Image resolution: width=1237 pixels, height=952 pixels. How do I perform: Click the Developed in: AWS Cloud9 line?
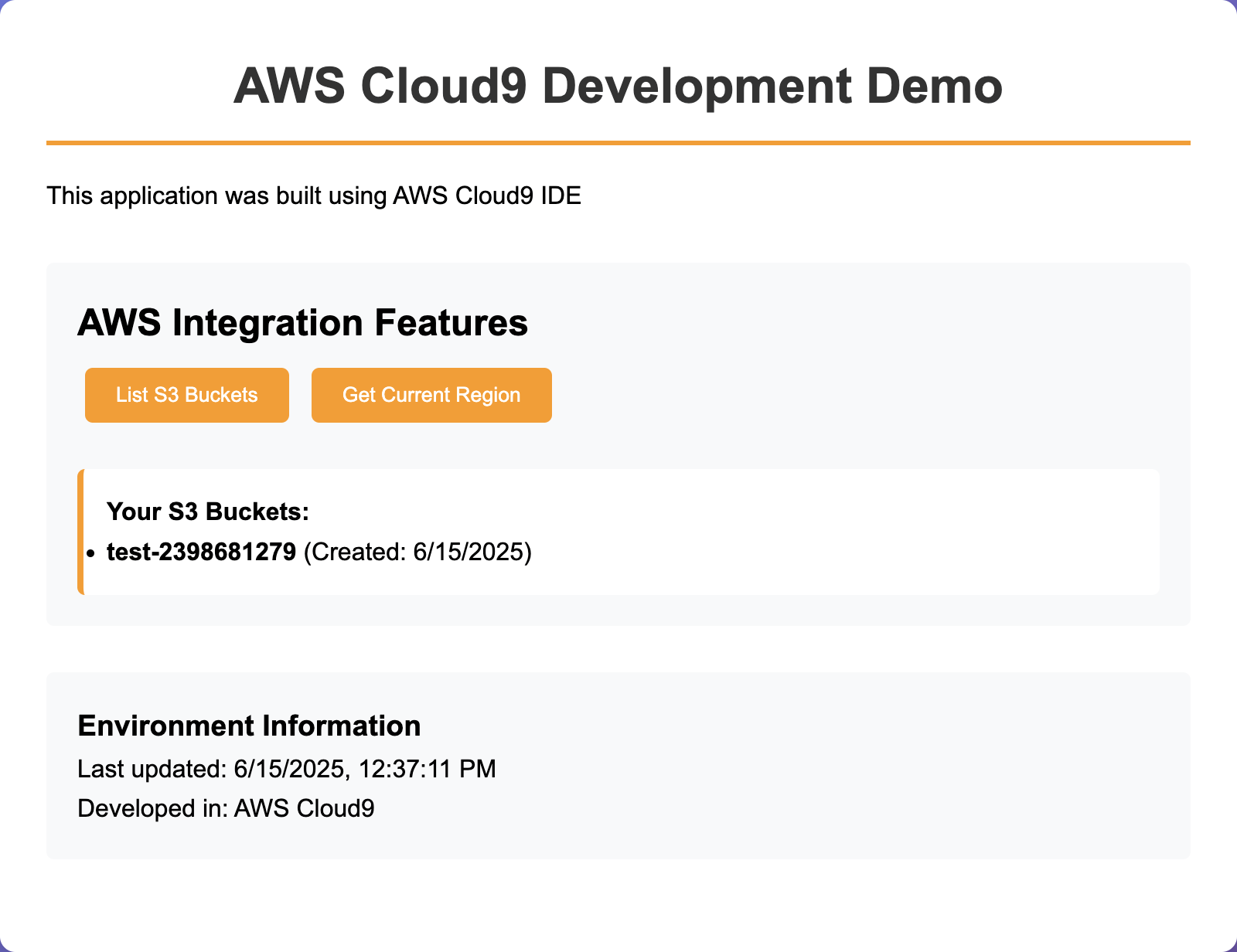tap(227, 808)
